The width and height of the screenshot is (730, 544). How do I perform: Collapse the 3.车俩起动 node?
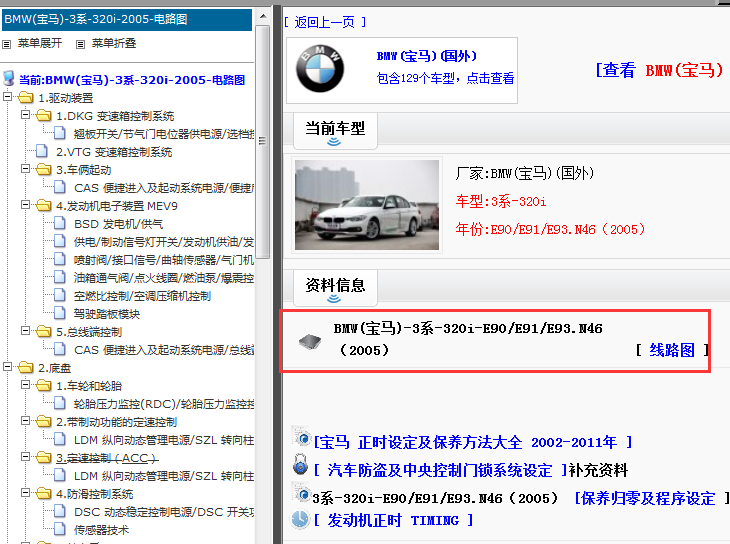(26, 169)
